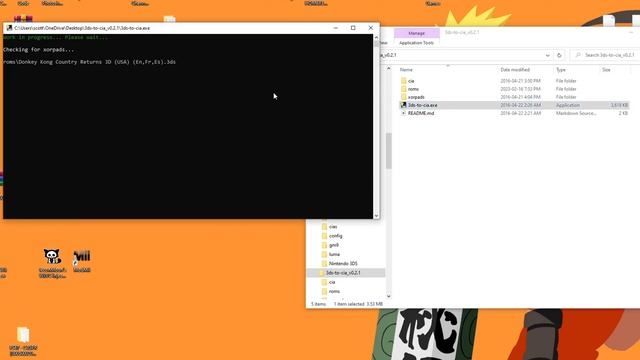The height and width of the screenshot is (360, 640).
Task: Click the navigation pane's scroll-down arrow
Action: tap(388, 296)
